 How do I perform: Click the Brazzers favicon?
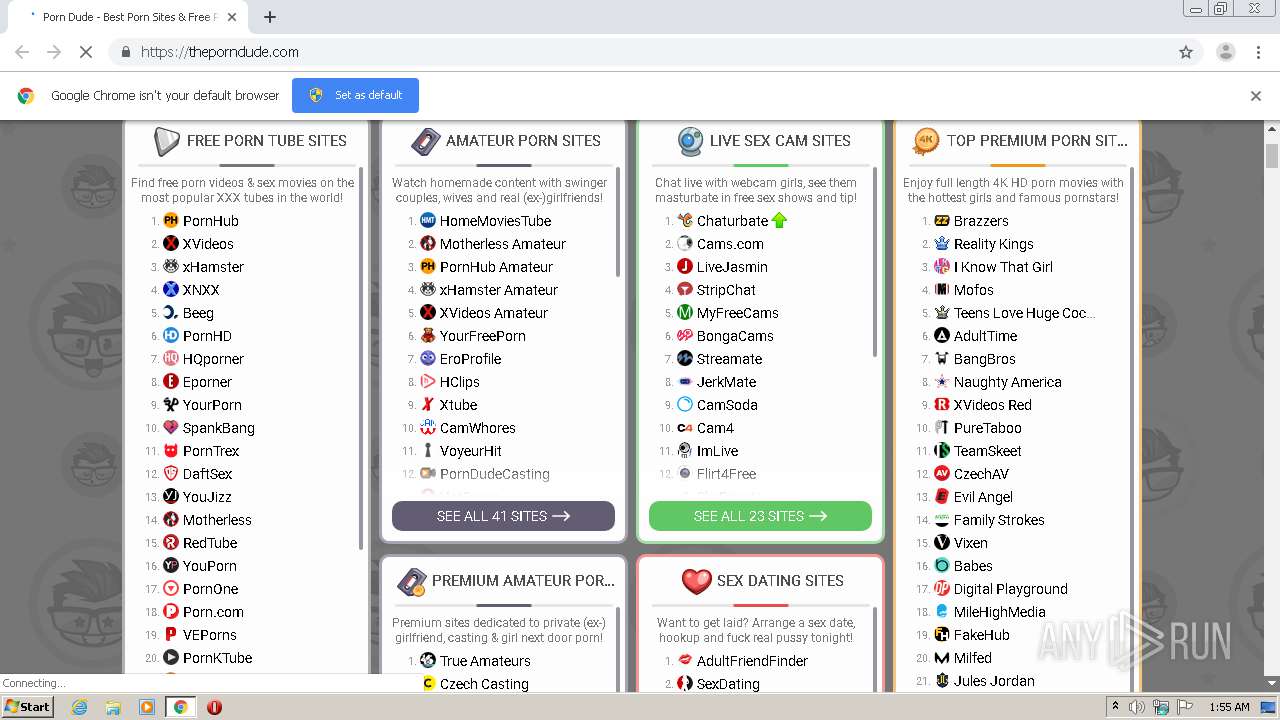(942, 221)
